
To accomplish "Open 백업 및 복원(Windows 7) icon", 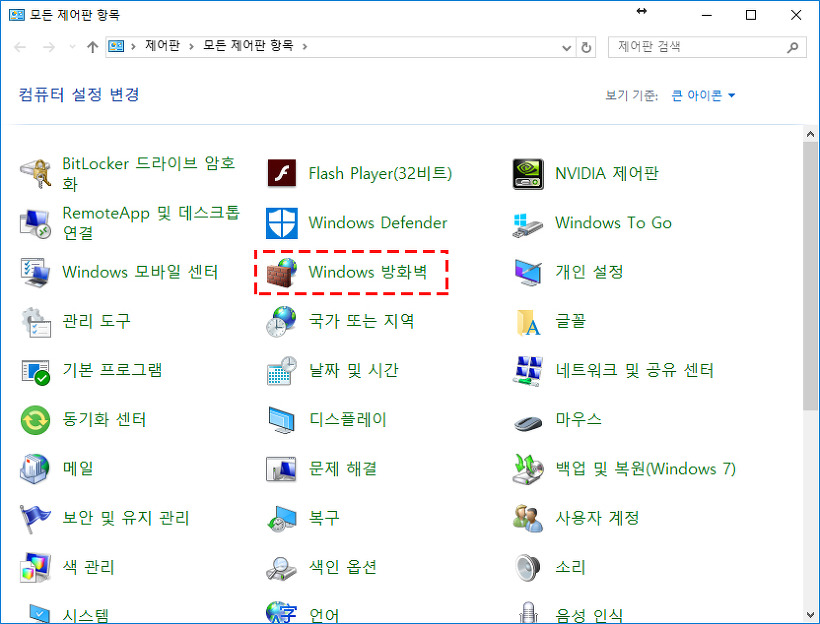I will coord(528,469).
